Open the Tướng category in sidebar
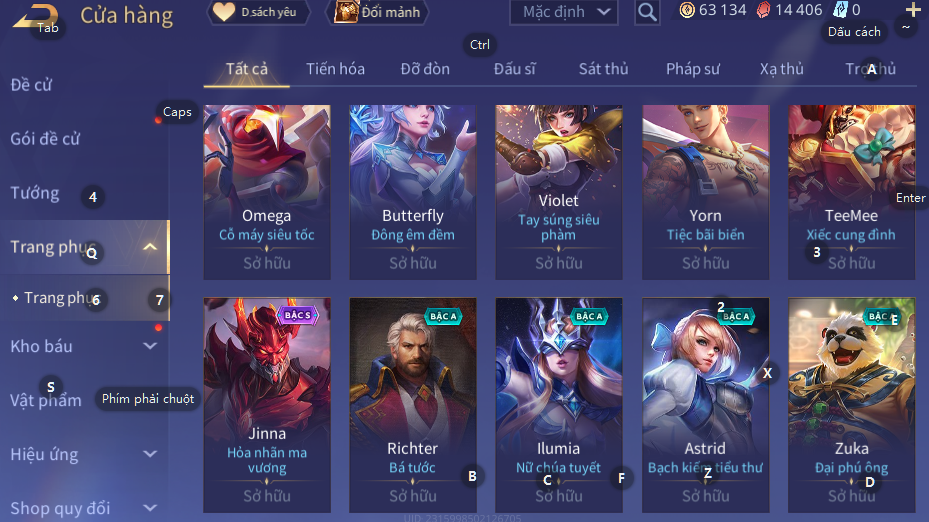This screenshot has height=522, width=929. (35, 193)
